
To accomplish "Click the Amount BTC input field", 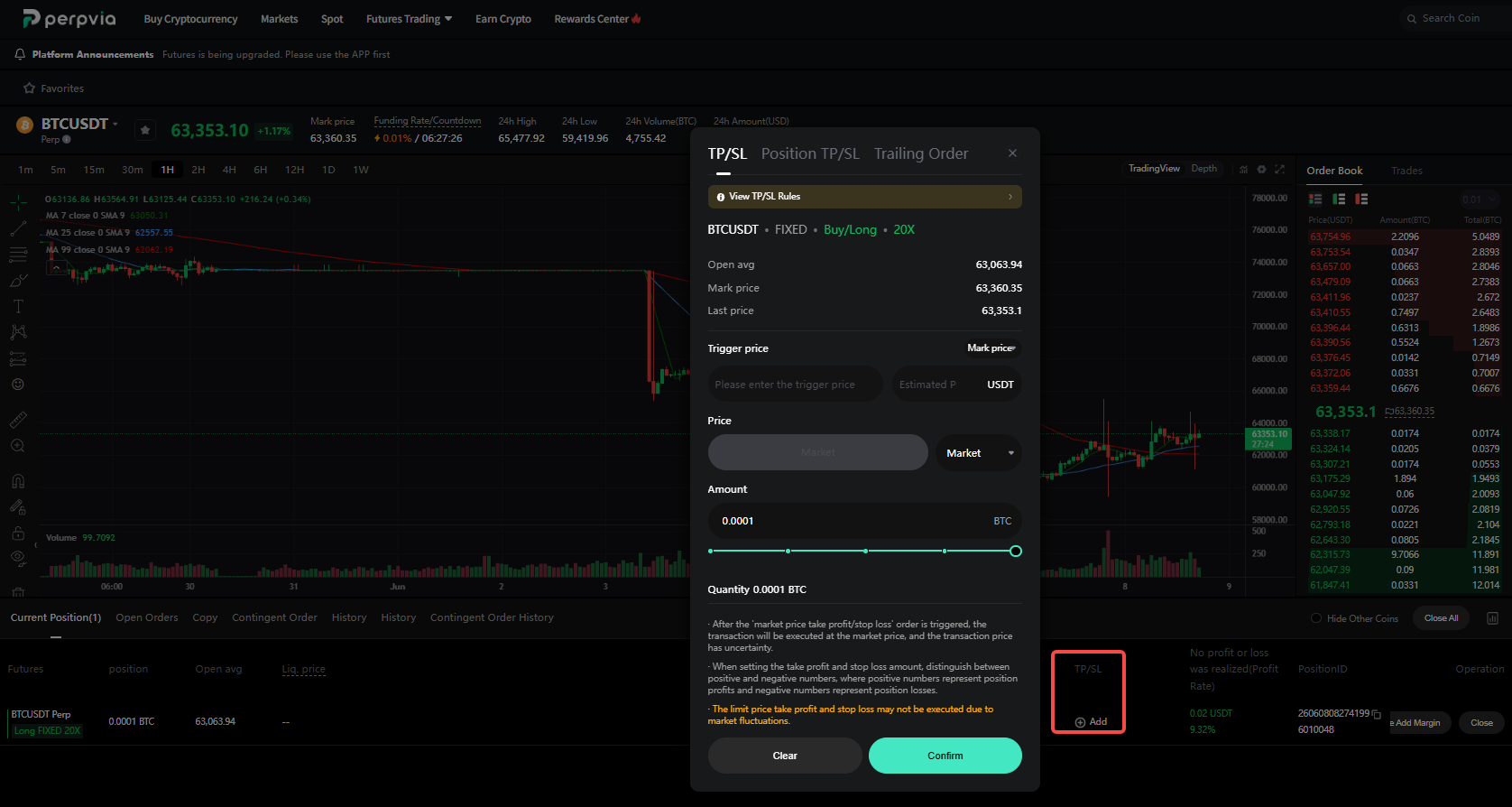I will coord(865,521).
